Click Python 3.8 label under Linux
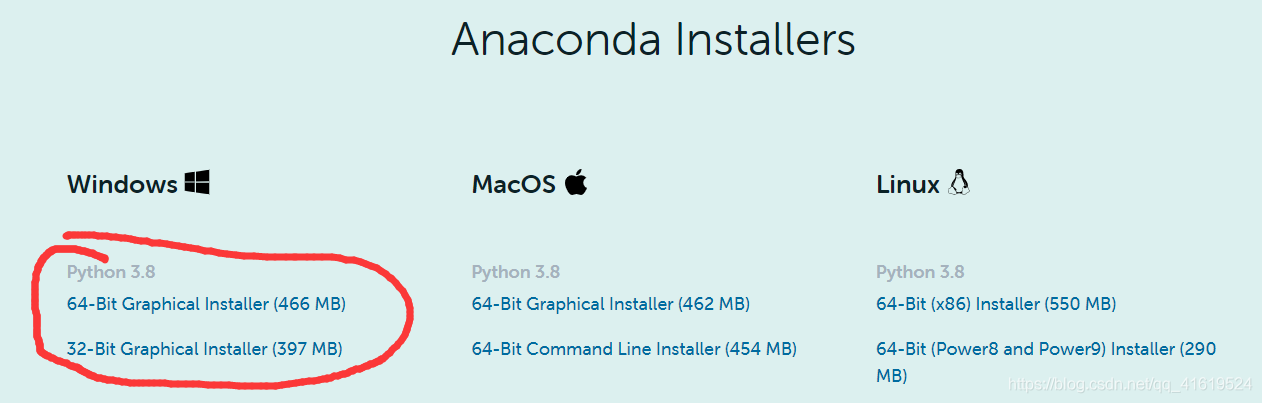The image size is (1262, 403). pos(920,272)
